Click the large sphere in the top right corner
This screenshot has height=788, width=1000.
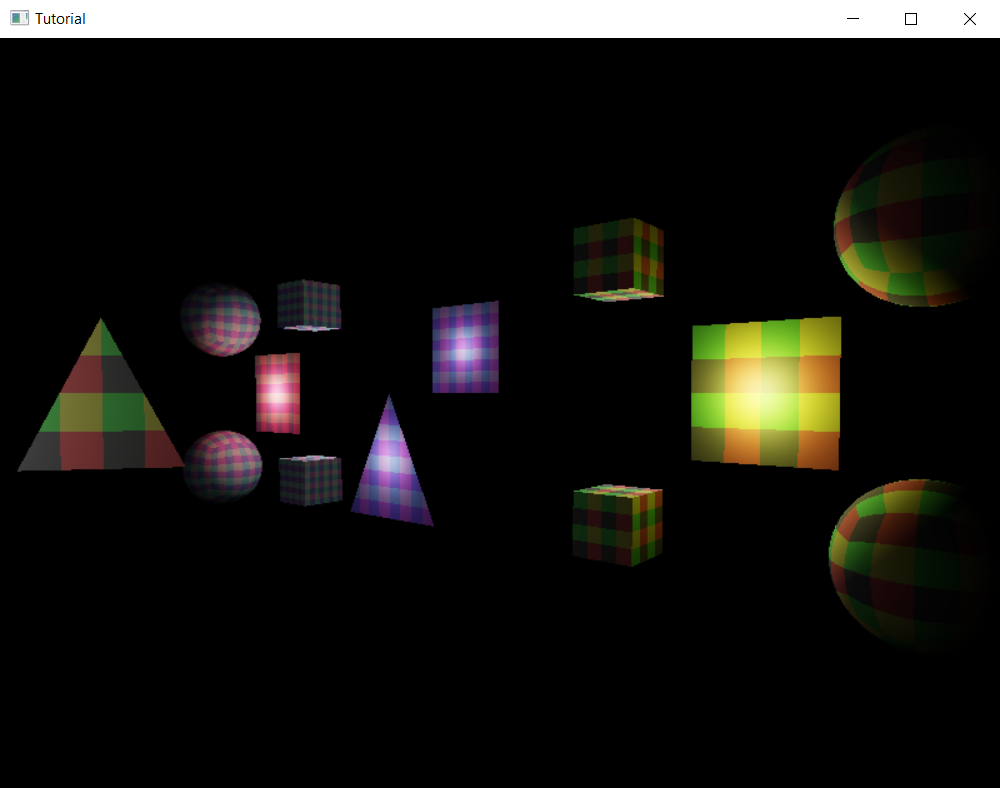[915, 220]
